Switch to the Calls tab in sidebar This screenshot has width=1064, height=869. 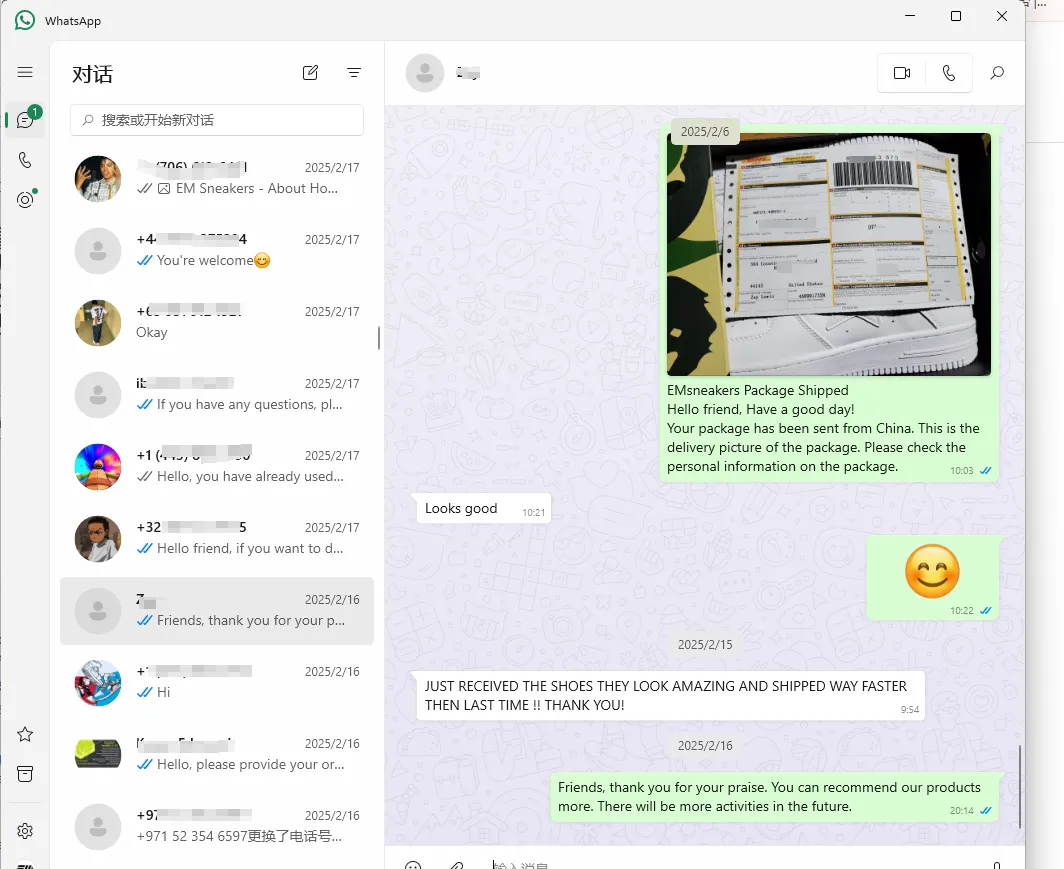point(25,160)
